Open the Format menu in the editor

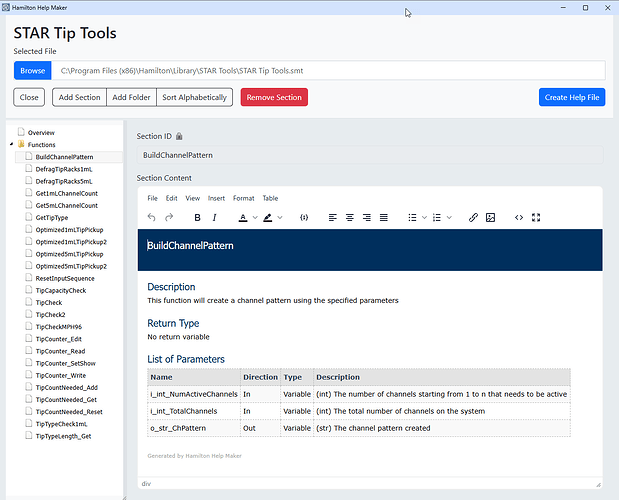pos(244,198)
